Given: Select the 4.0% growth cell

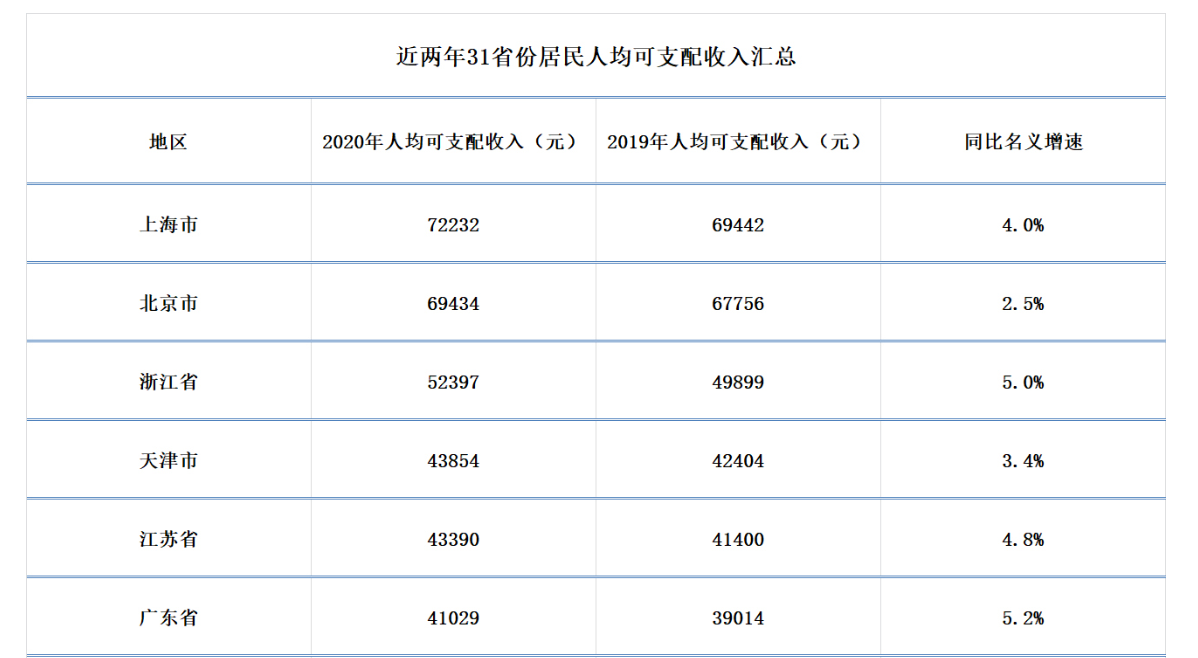Looking at the screenshot, I should pos(1023,225).
